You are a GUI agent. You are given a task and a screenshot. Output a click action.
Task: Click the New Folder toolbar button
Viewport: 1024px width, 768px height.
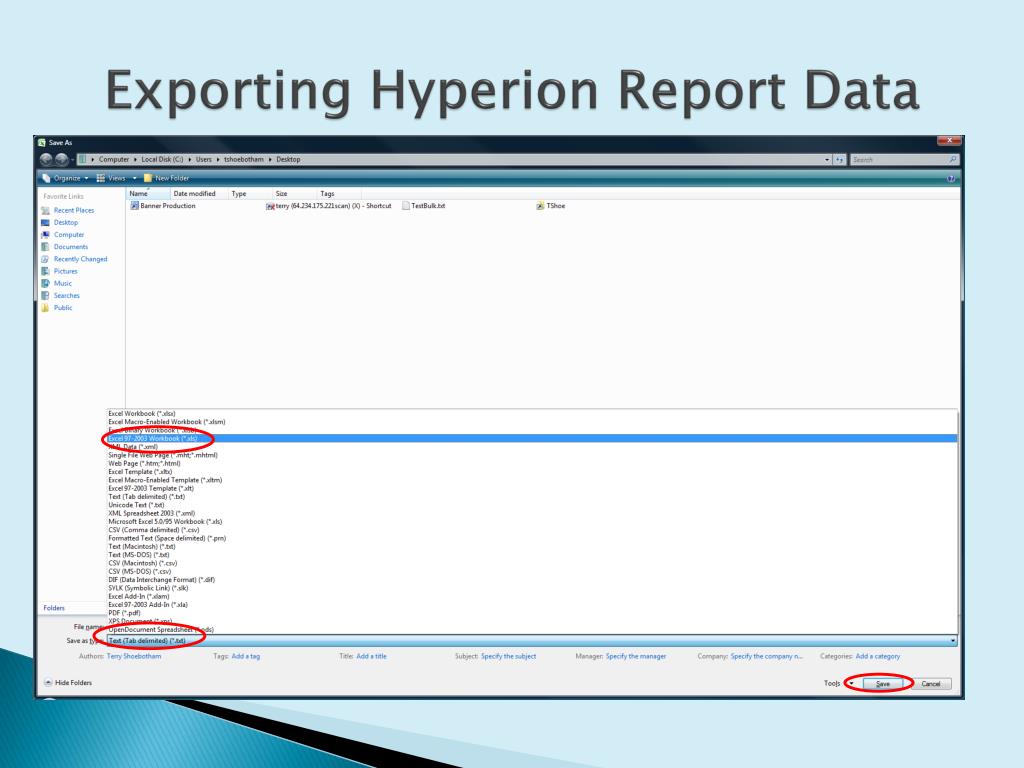coord(167,178)
